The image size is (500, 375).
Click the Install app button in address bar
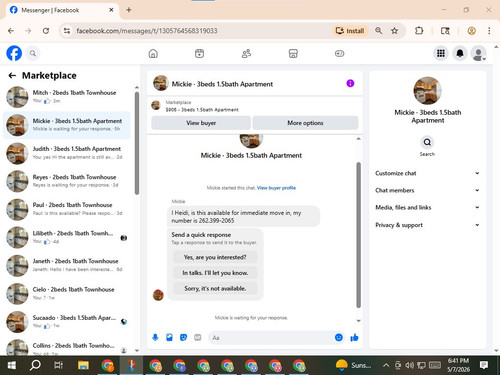point(350,31)
